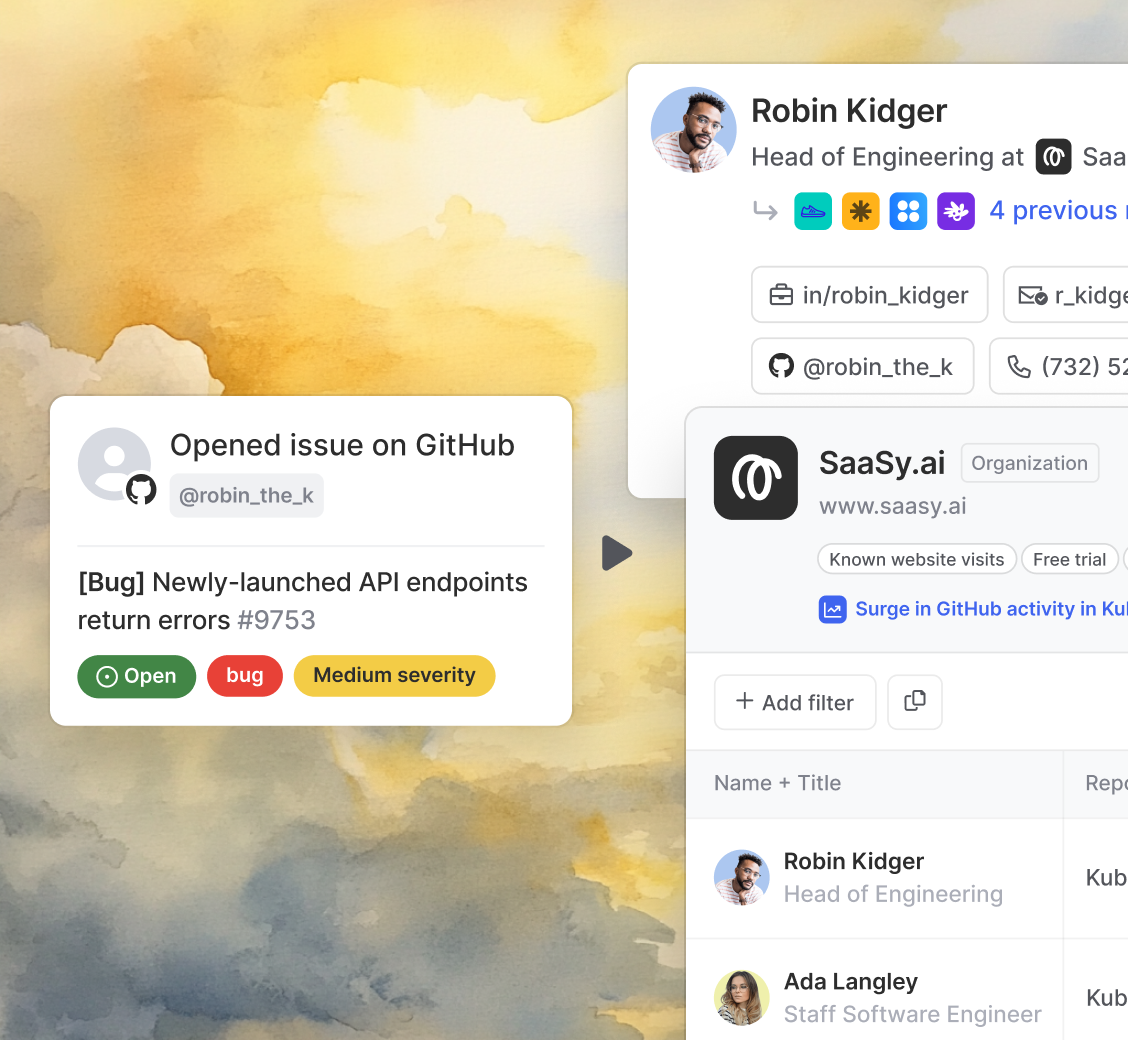Open 'Surge in GitHub activity' signal link
The width and height of the screenshot is (1128, 1040).
[x=991, y=608]
